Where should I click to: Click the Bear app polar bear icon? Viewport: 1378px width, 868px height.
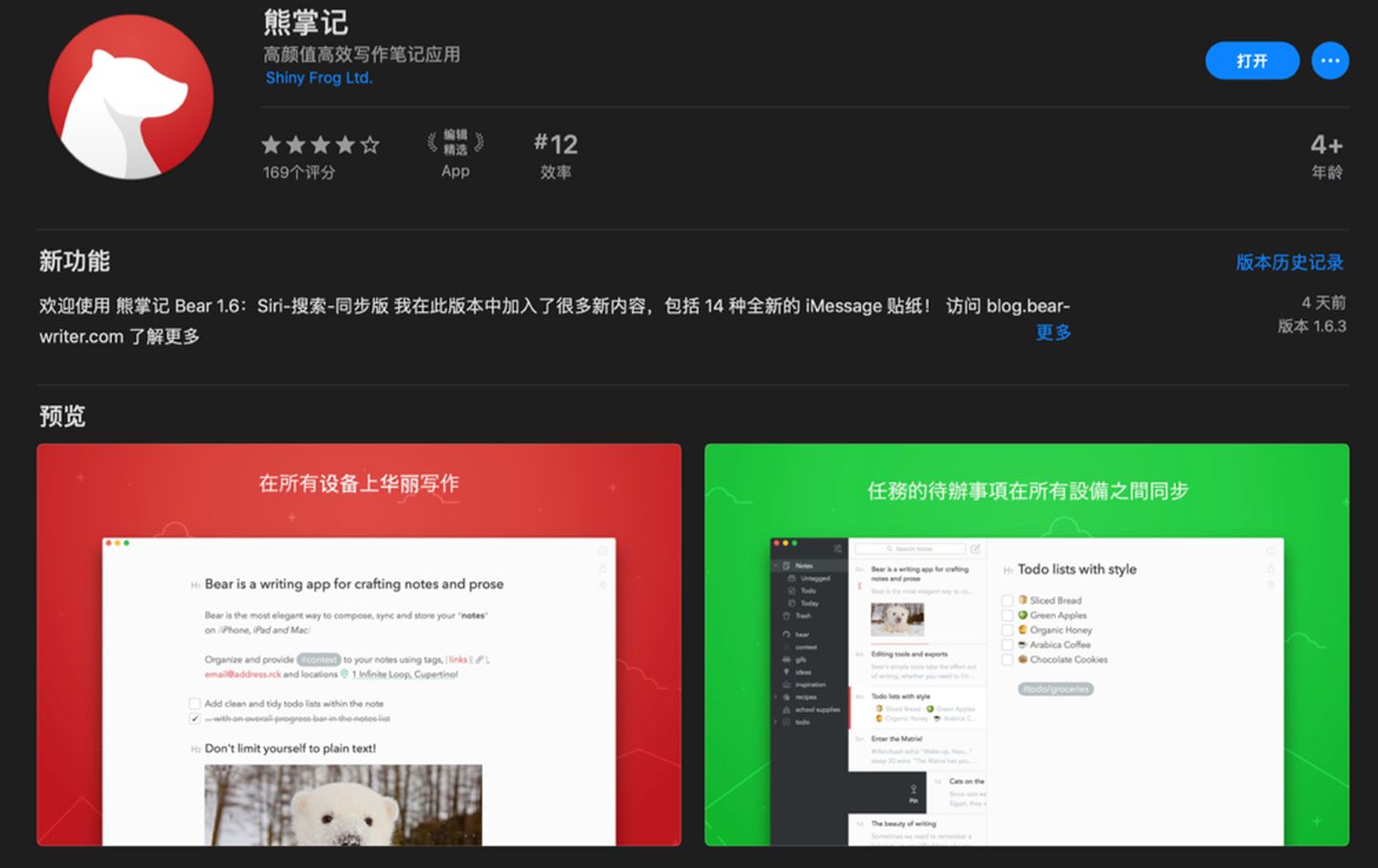click(131, 97)
